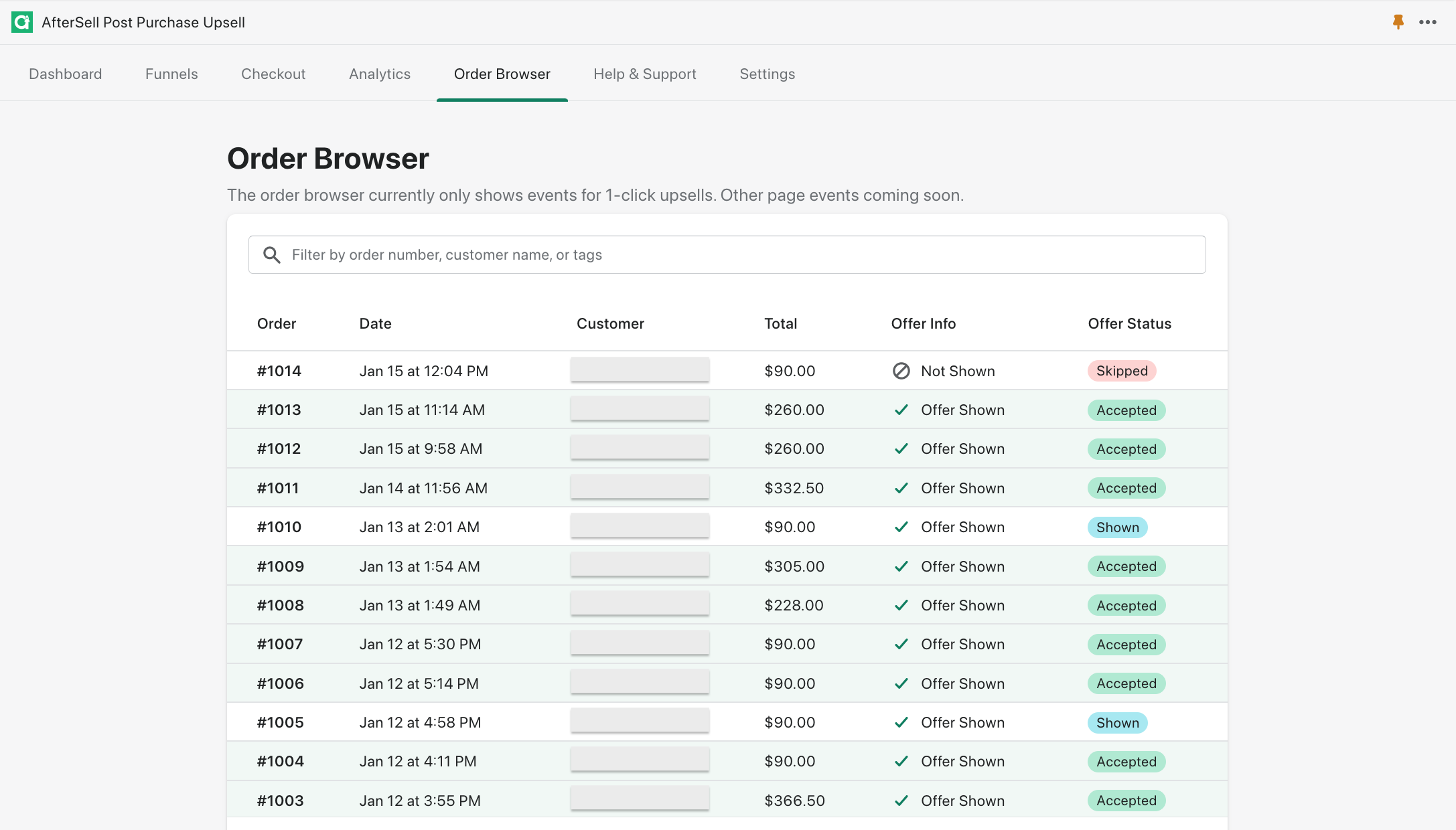Open Help & Support tab
The height and width of the screenshot is (830, 1456).
point(645,74)
